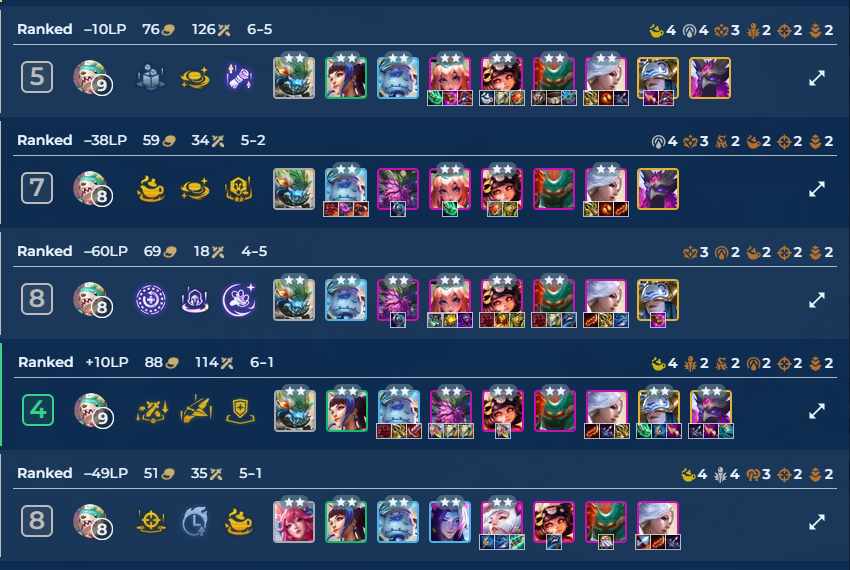Image resolution: width=850 pixels, height=570 pixels.
Task: Click the gift box augment icon in first match
Action: point(151,78)
